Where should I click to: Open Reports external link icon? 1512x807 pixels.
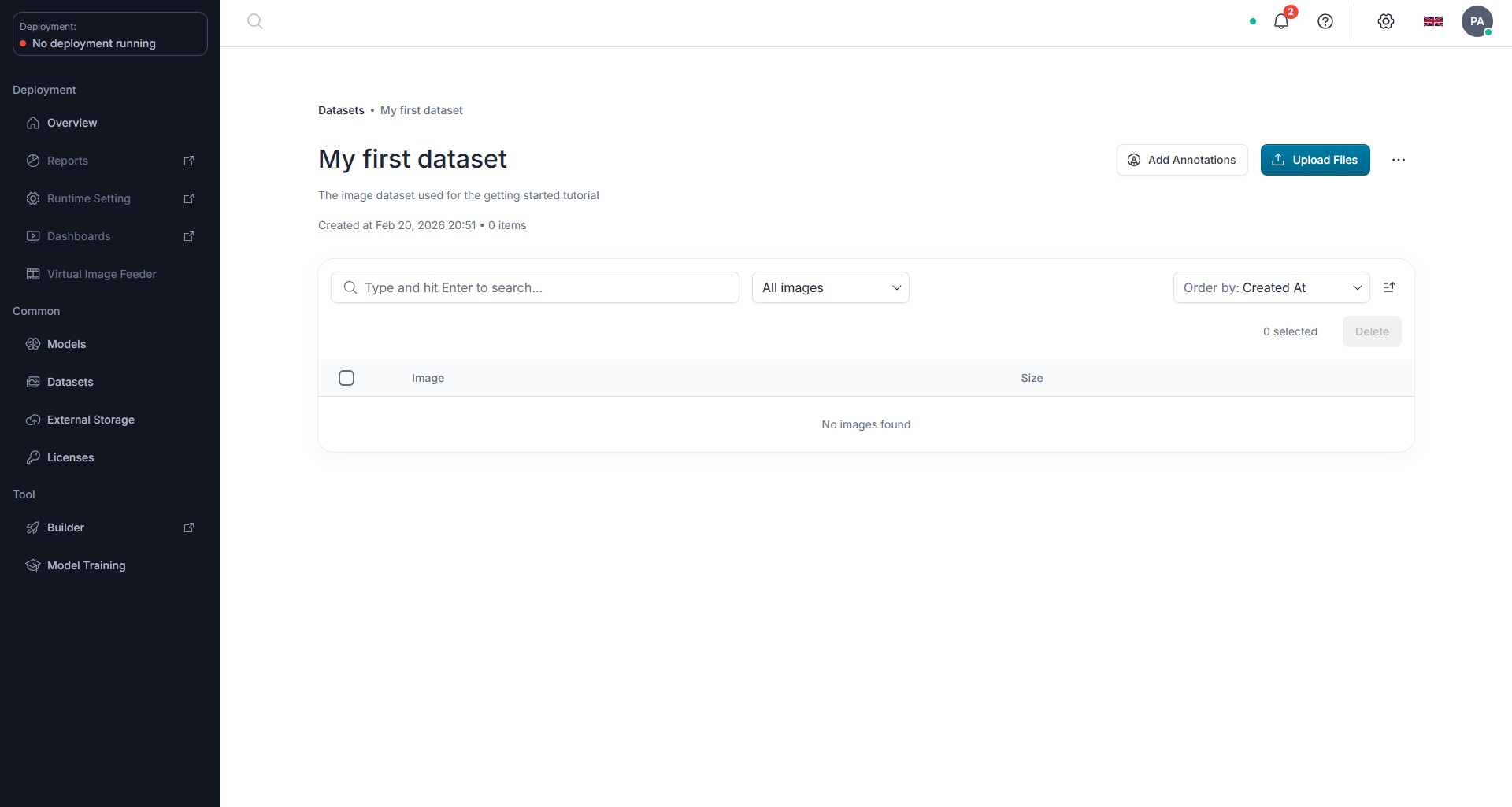[189, 161]
